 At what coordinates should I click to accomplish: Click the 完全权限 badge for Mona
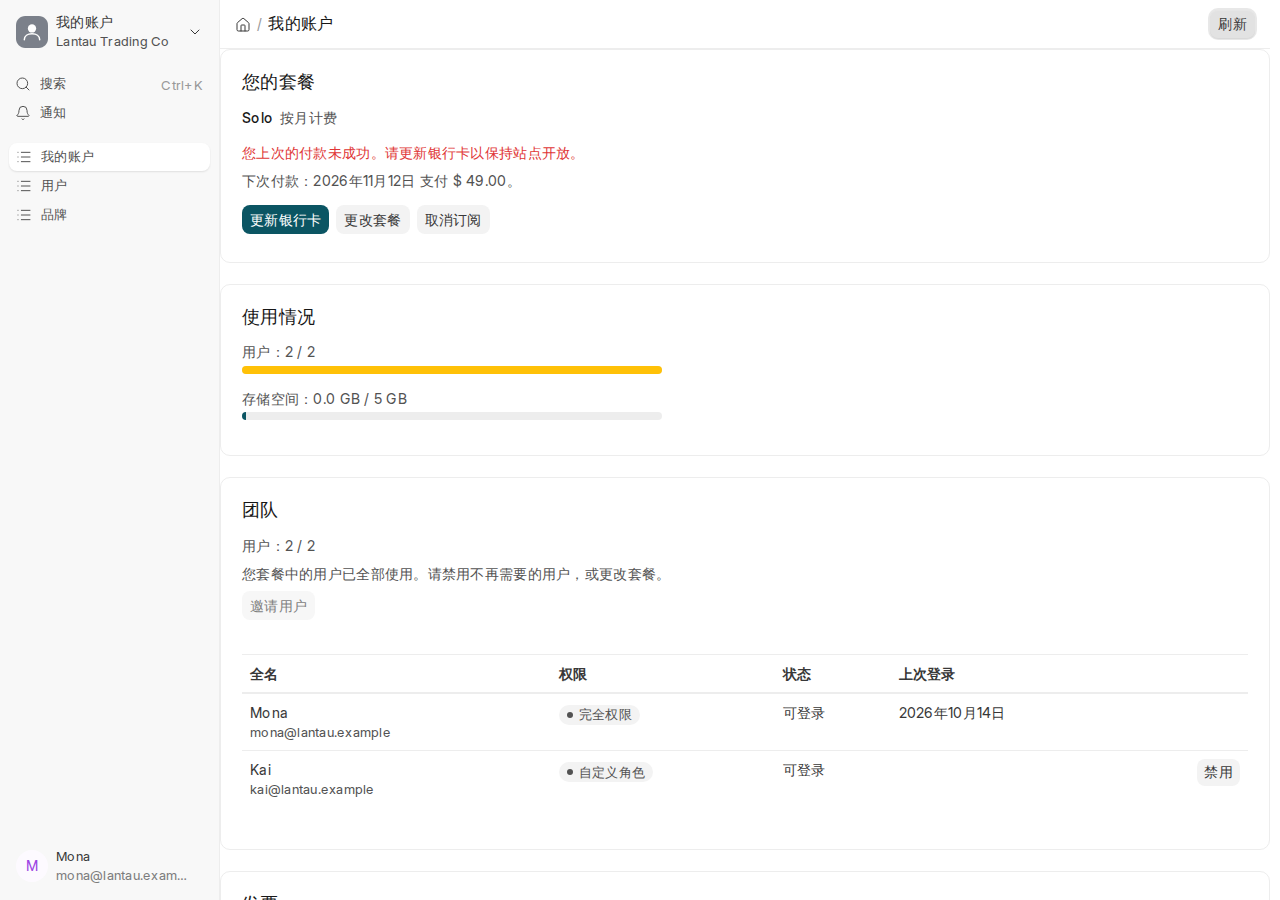coord(599,715)
